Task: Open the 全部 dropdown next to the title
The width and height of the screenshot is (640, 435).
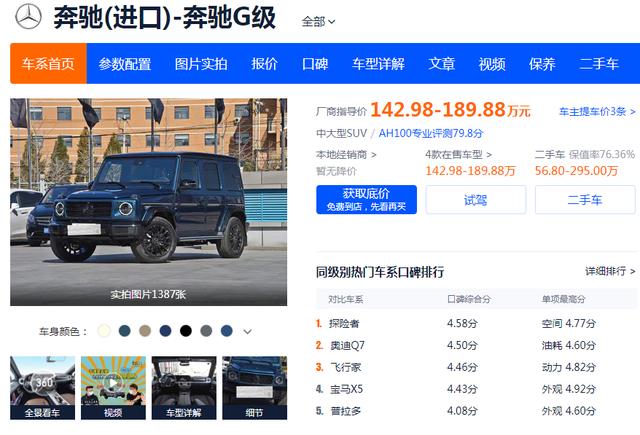Action: [x=318, y=21]
